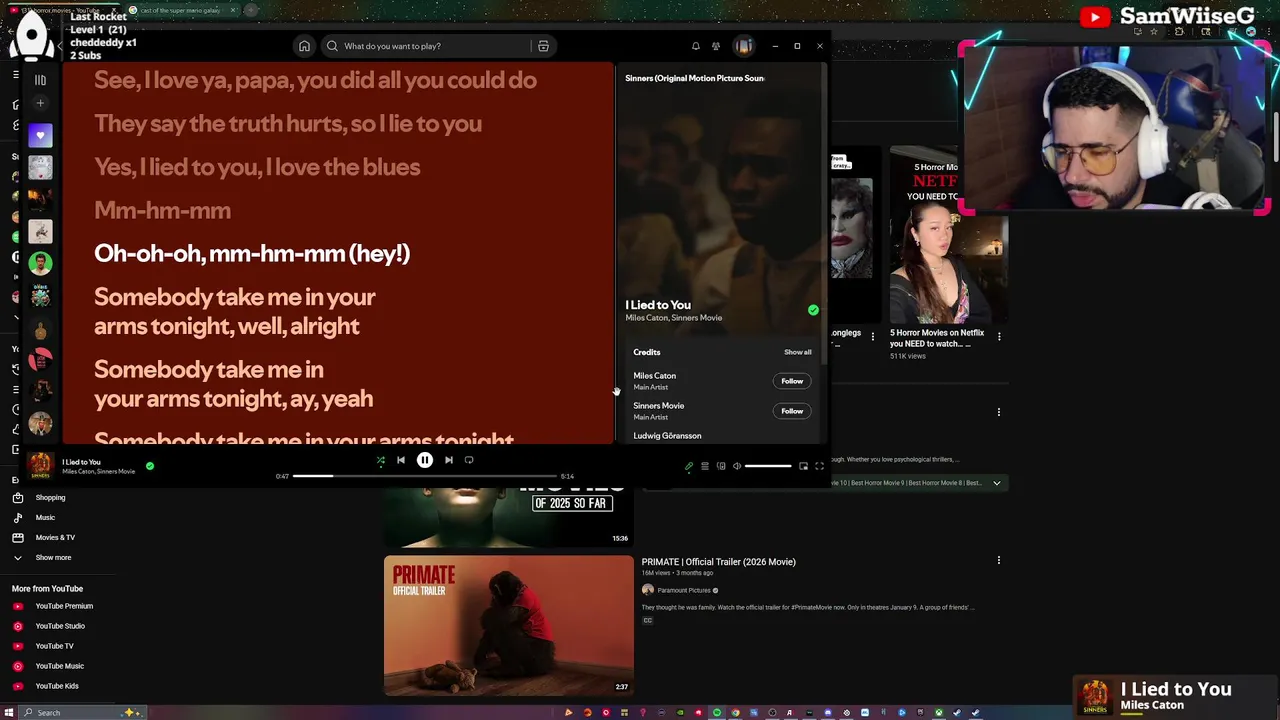
Task: Open YouTube Kids link
Action: pos(57,686)
